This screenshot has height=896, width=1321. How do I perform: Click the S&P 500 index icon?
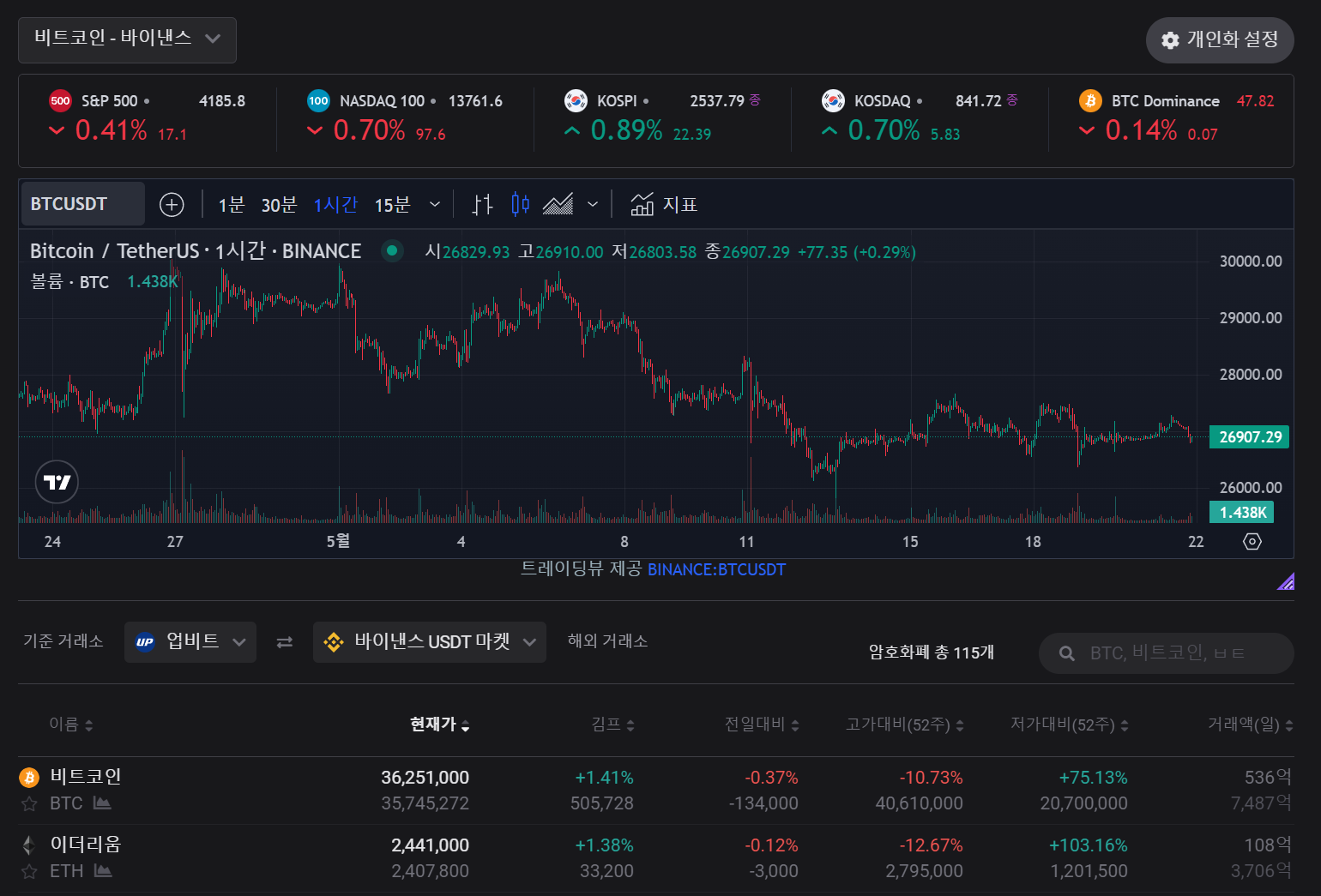tap(60, 100)
